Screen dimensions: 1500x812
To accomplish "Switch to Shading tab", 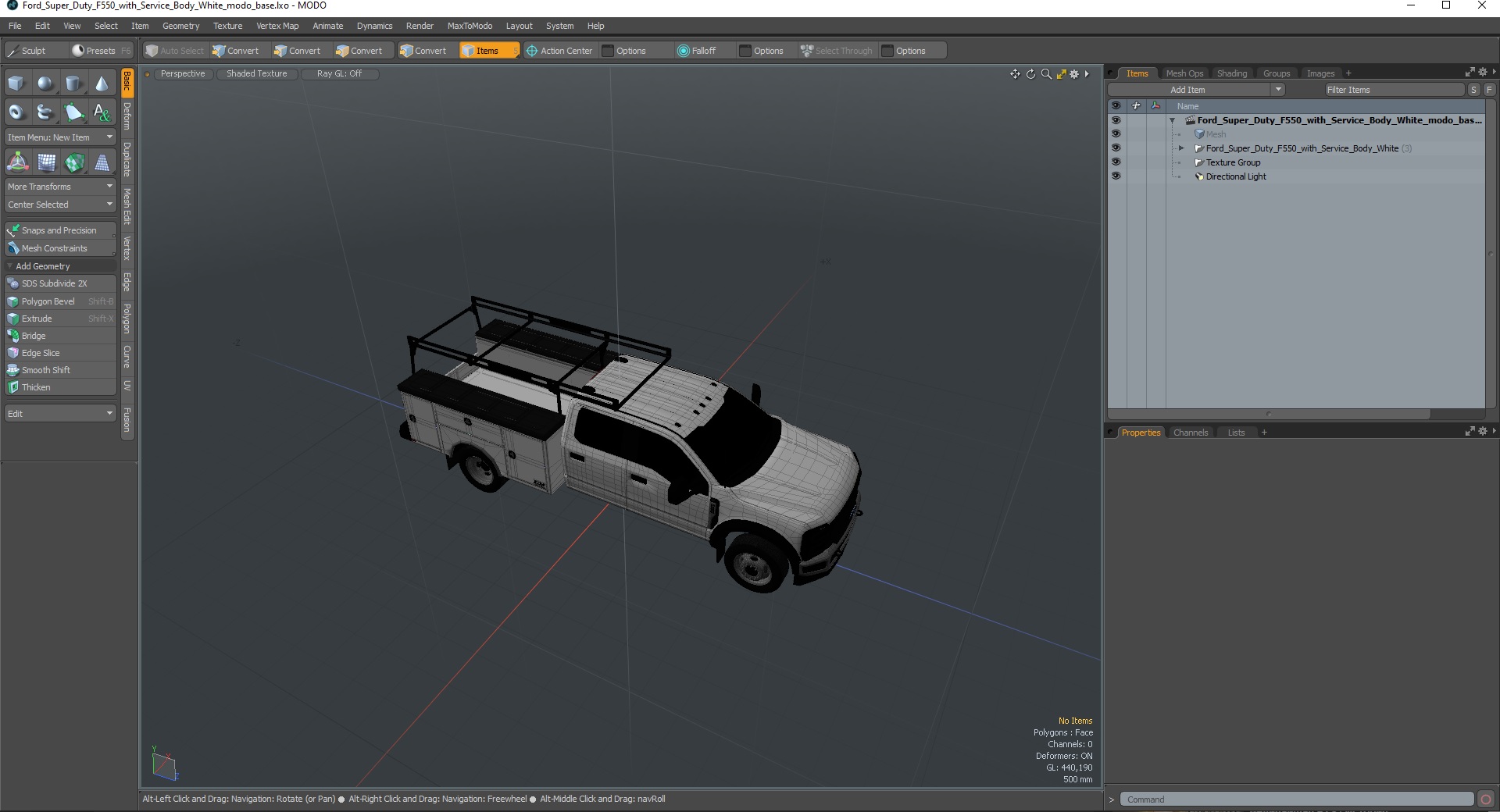I will tap(1232, 73).
